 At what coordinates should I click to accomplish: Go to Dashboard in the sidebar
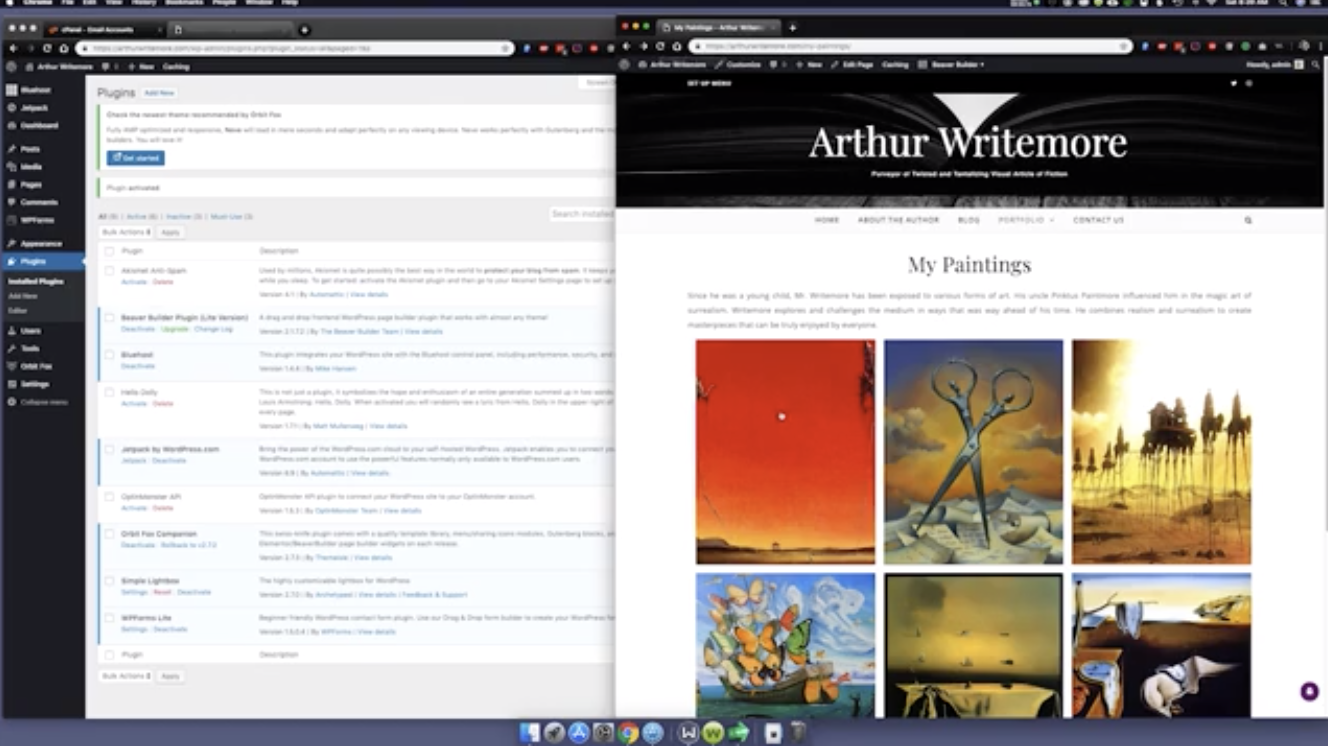point(39,126)
